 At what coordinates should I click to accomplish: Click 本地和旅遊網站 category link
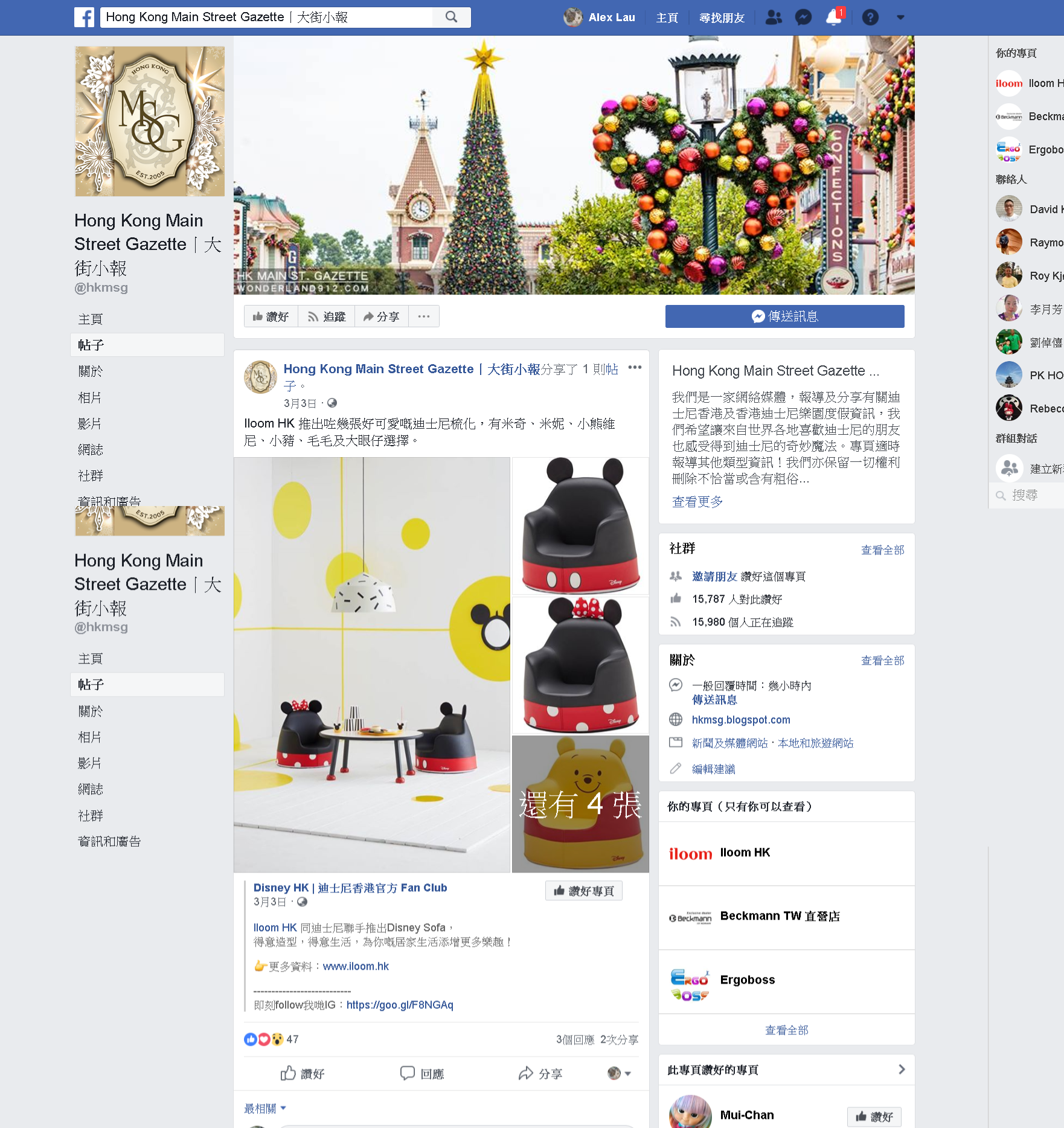(816, 743)
